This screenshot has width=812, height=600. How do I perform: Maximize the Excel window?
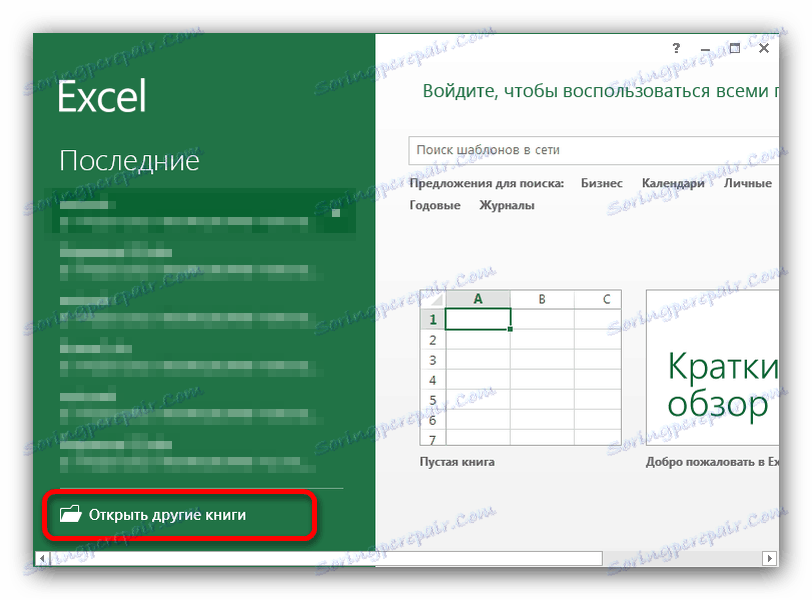[x=734, y=48]
